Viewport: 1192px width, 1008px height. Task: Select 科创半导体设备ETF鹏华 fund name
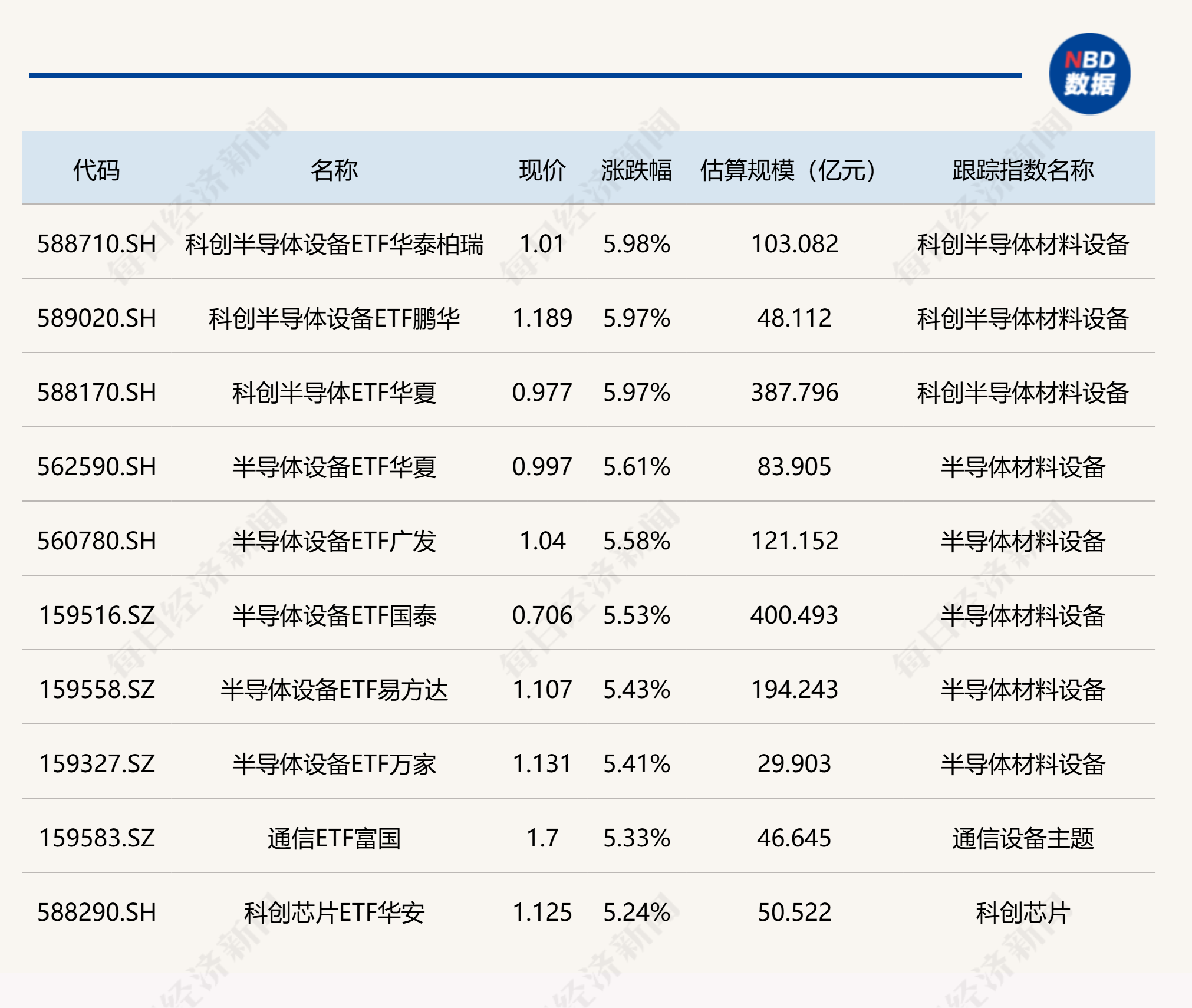click(x=334, y=318)
